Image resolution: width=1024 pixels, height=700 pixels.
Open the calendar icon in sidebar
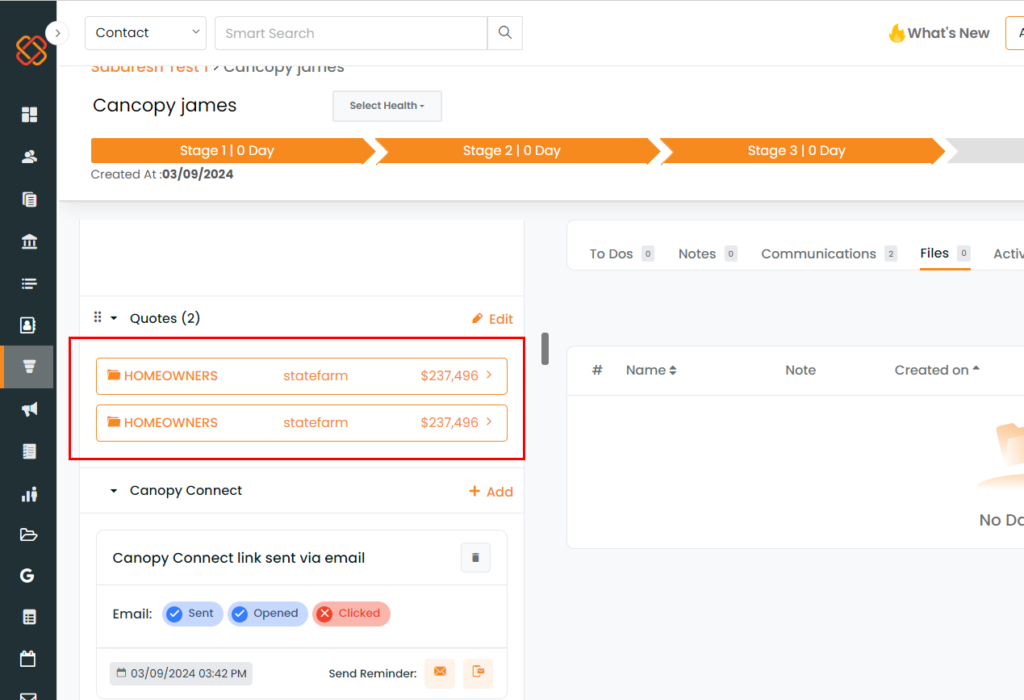(x=28, y=658)
